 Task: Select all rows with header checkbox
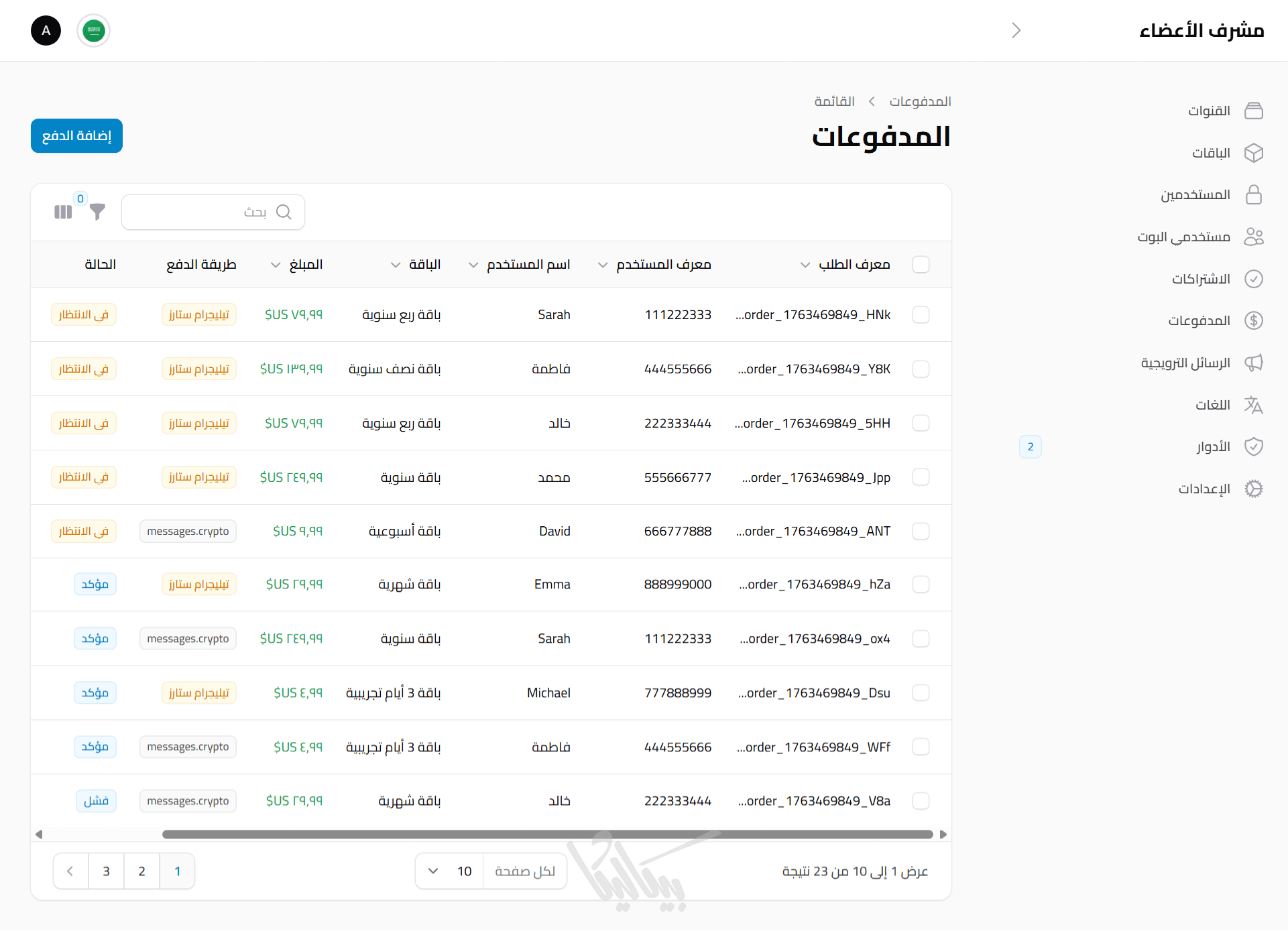921,265
